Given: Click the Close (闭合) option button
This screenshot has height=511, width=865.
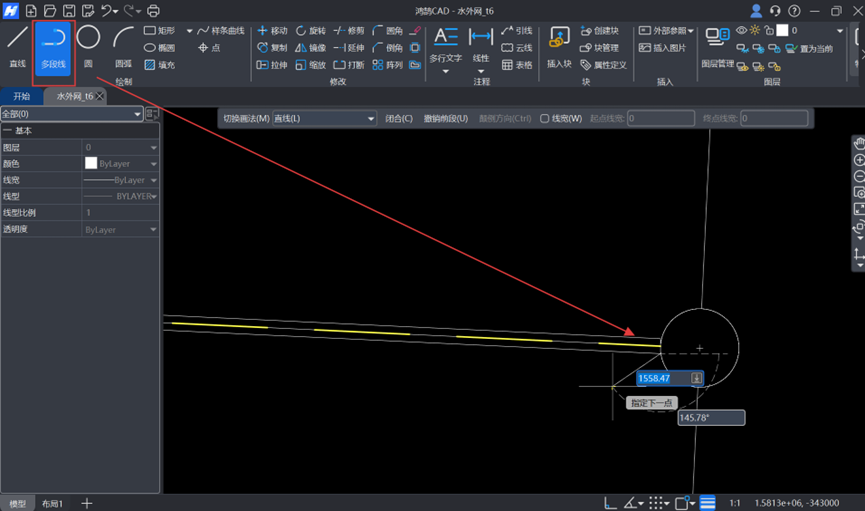Looking at the screenshot, I should (398, 119).
